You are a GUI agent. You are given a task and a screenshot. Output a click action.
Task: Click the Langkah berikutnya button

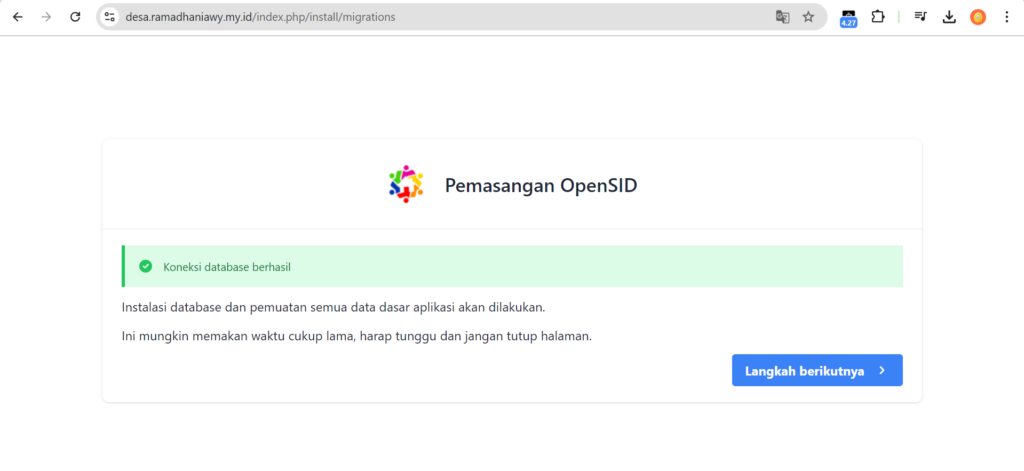pyautogui.click(x=817, y=370)
